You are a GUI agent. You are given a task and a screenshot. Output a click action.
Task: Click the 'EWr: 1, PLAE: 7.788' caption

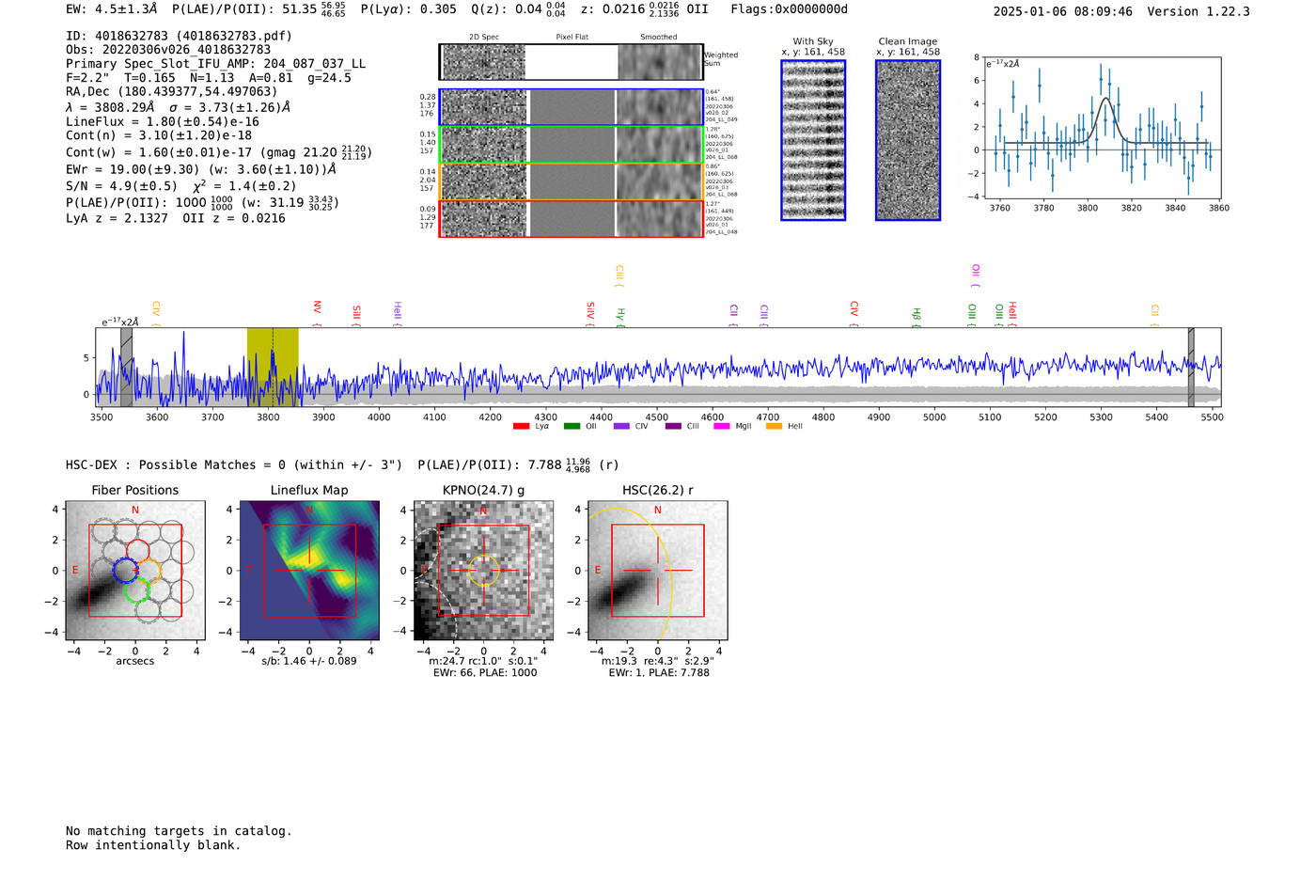pos(659,673)
